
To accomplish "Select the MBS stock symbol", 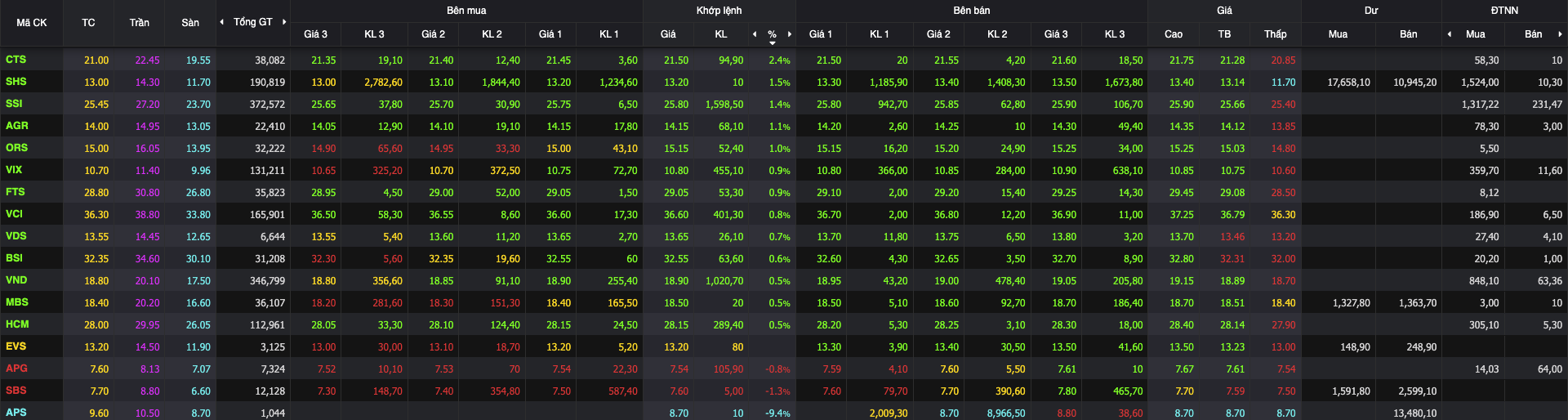I will (16, 302).
